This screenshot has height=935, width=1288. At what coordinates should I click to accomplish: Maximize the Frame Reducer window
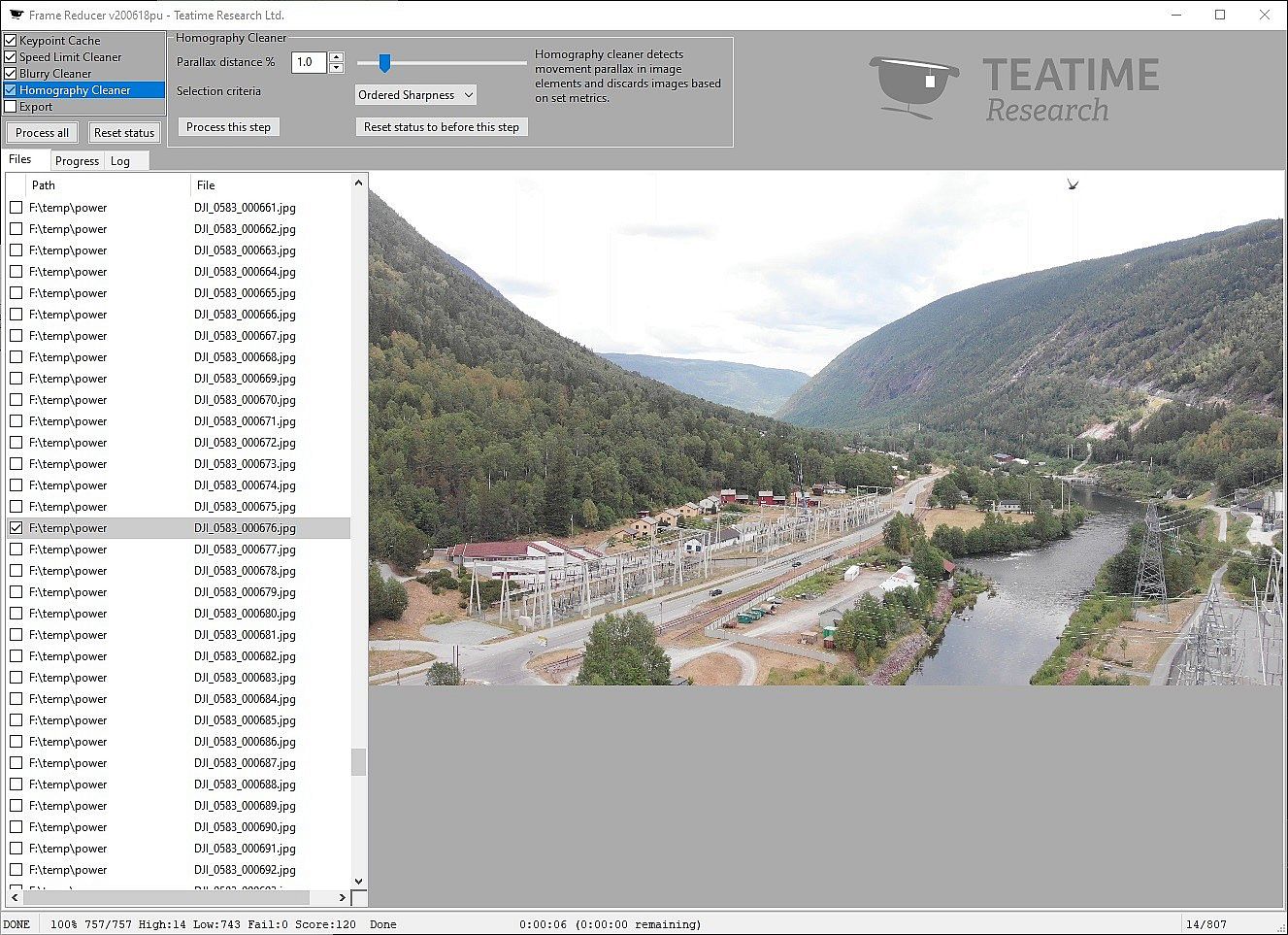(x=1220, y=15)
